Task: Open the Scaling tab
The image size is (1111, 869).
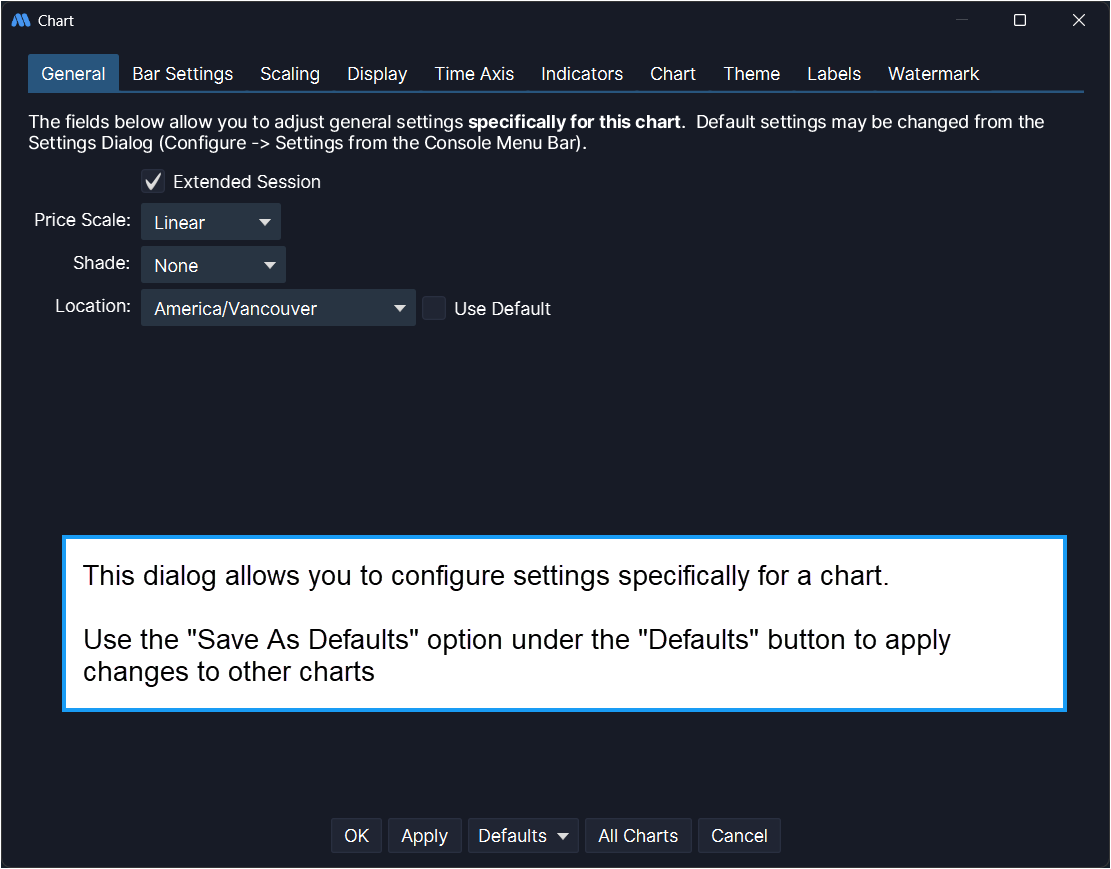Action: 290,74
